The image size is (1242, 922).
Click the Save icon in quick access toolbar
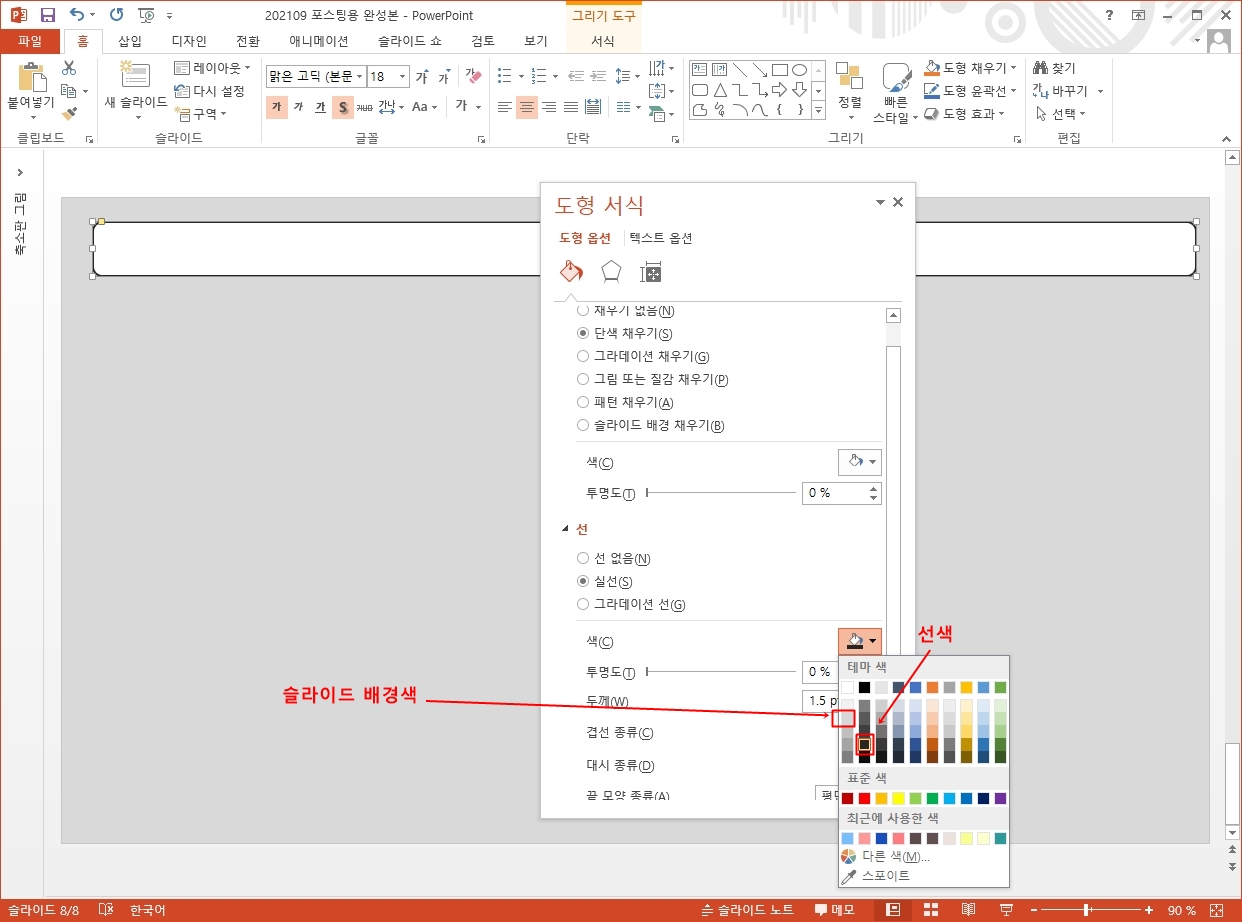(47, 15)
